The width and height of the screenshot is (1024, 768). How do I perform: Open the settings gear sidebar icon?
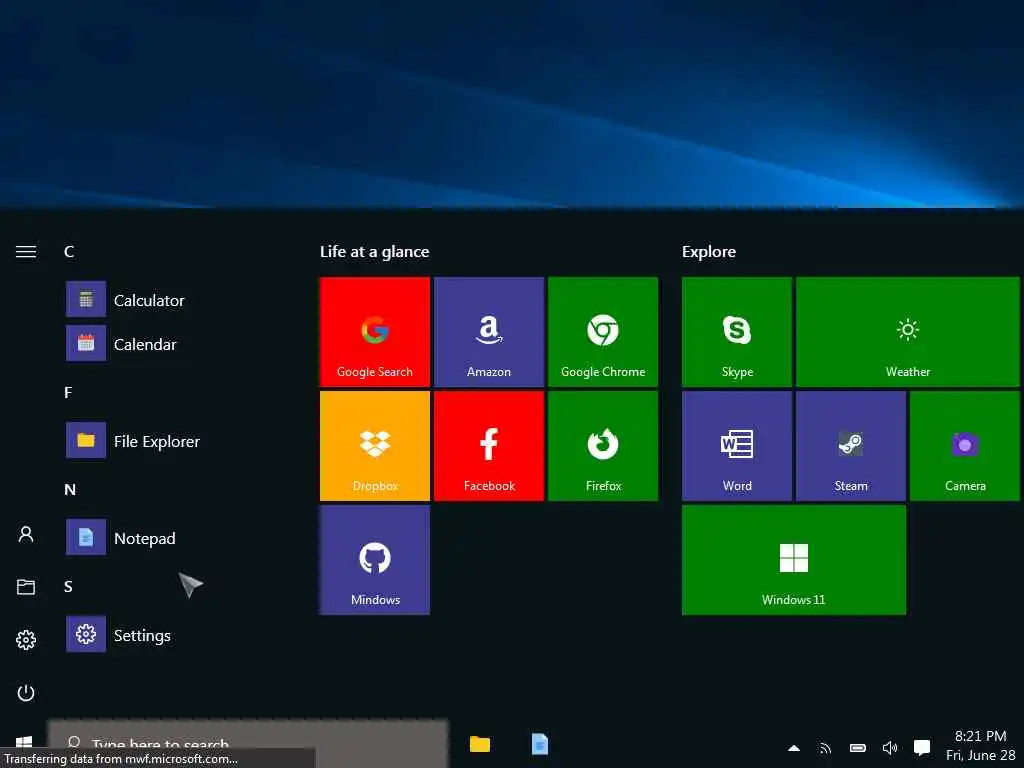coord(26,639)
